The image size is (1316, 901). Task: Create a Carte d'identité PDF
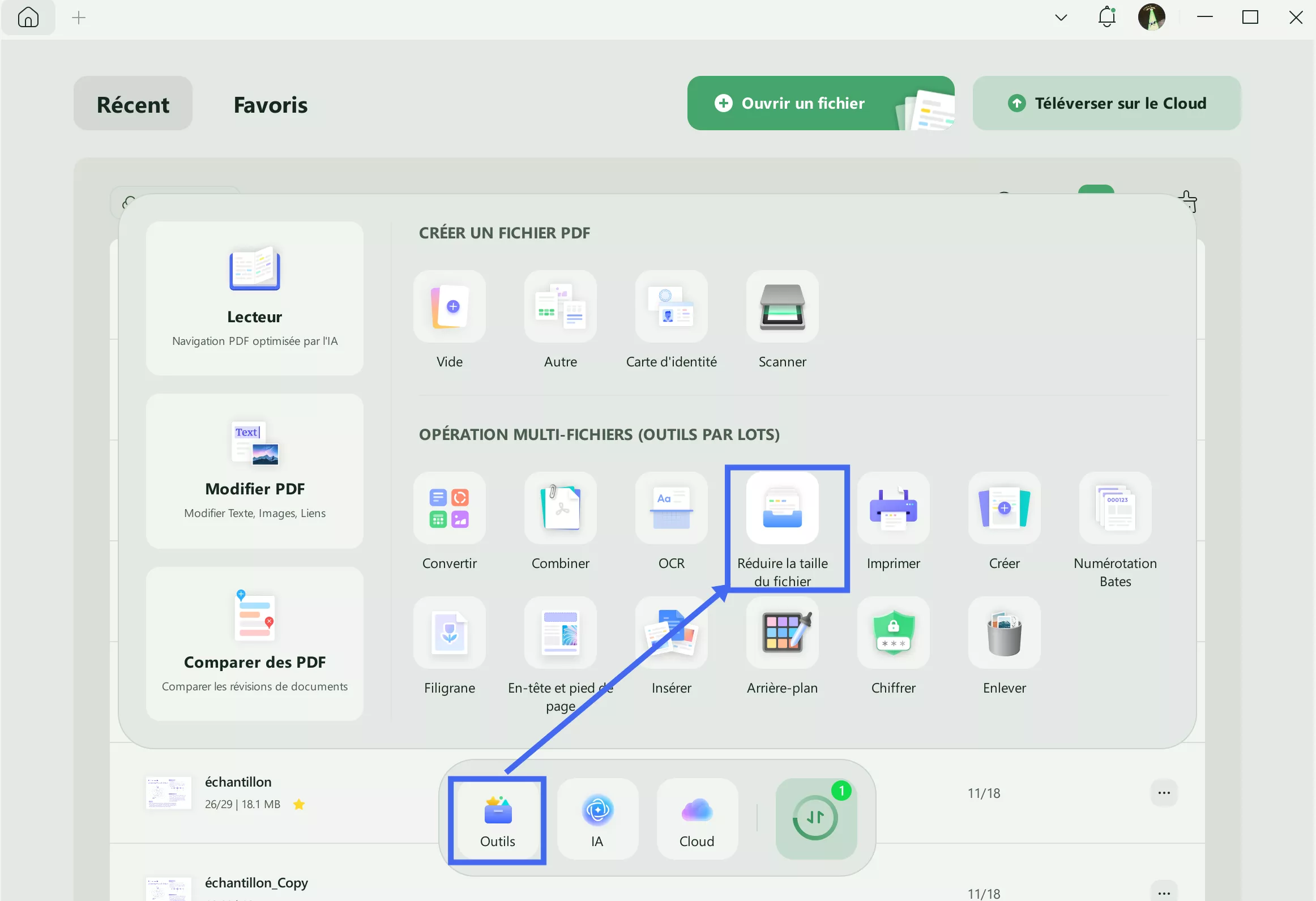(671, 306)
